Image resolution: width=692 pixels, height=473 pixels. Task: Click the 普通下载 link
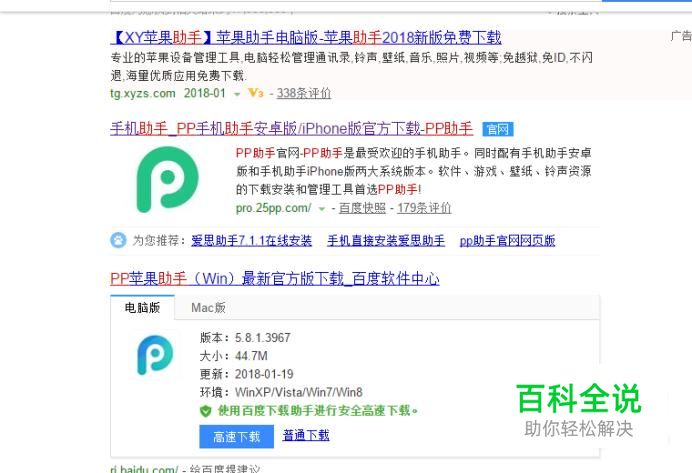point(306,435)
